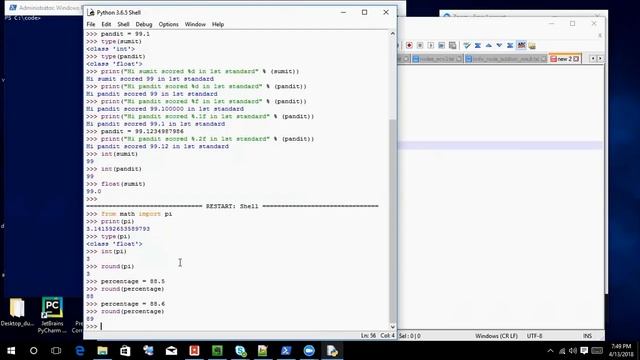Screen dimensions: 640x360
Task: Click the 'RESTART: Shell' separator text
Action: pyautogui.click(x=232, y=207)
